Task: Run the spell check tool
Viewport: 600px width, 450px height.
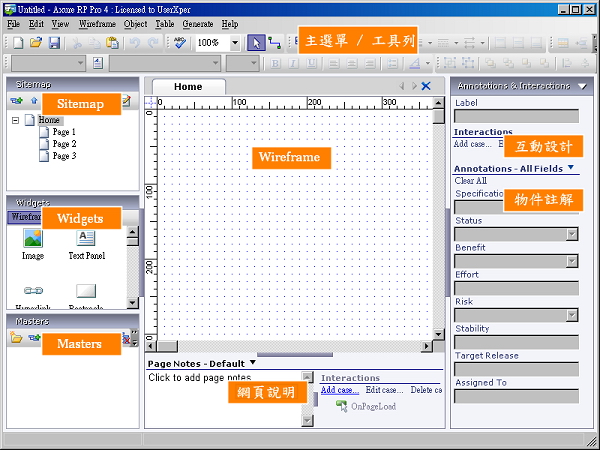Action: 180,43
